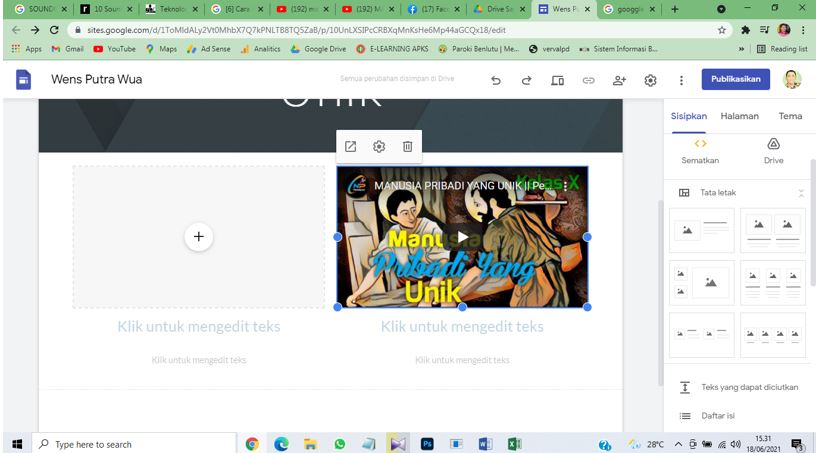Delete the selected video with trash icon
The width and height of the screenshot is (816, 453).
[x=407, y=147]
